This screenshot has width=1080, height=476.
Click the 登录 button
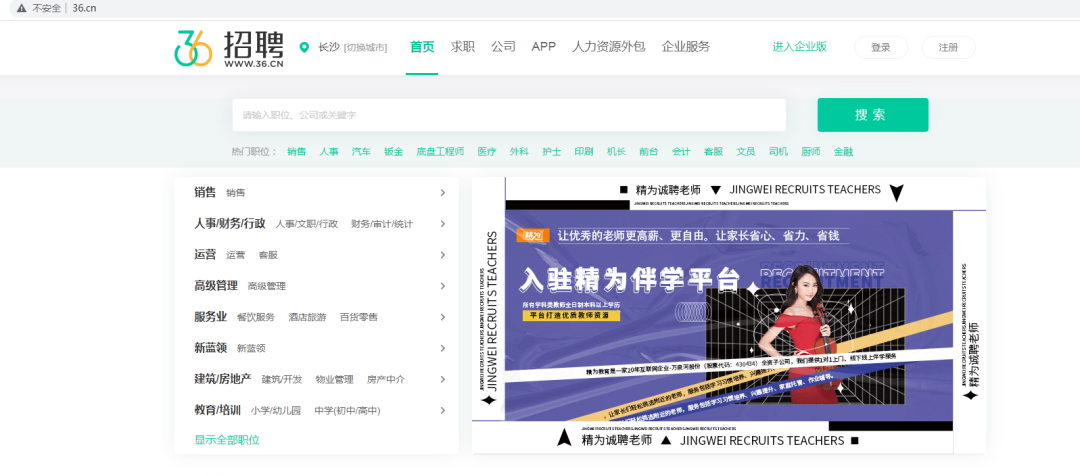(x=881, y=48)
